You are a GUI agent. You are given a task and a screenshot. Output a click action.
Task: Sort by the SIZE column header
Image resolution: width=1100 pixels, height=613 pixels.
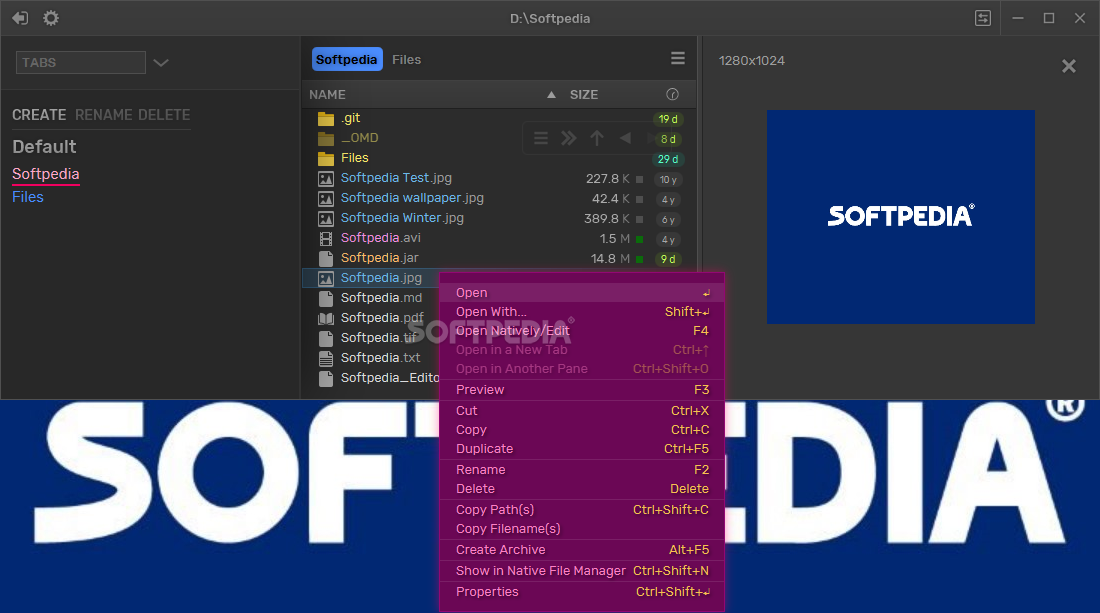pyautogui.click(x=584, y=95)
